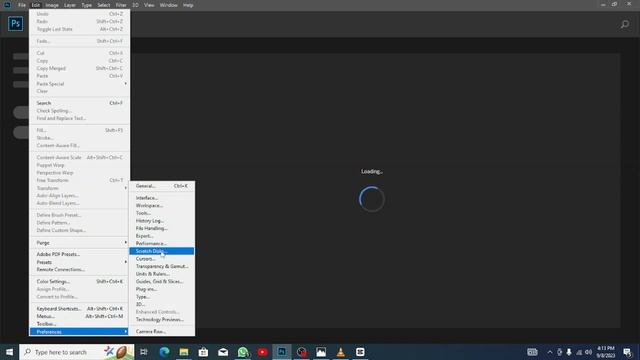Open the Filter menu
Image resolution: width=640 pixels, height=360 pixels.
(121, 5)
